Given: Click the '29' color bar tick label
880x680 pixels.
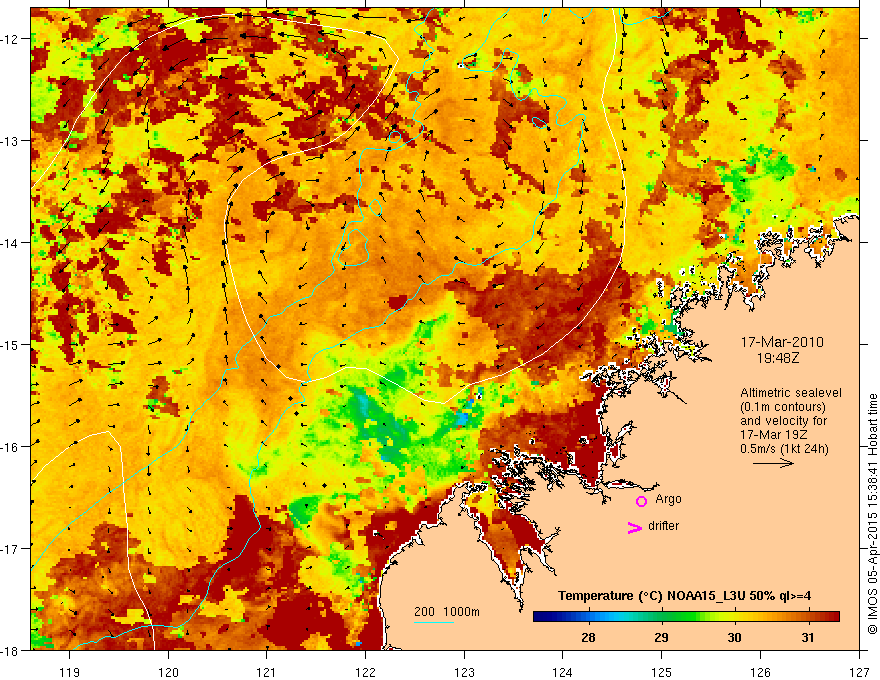Looking at the screenshot, I should (661, 637).
